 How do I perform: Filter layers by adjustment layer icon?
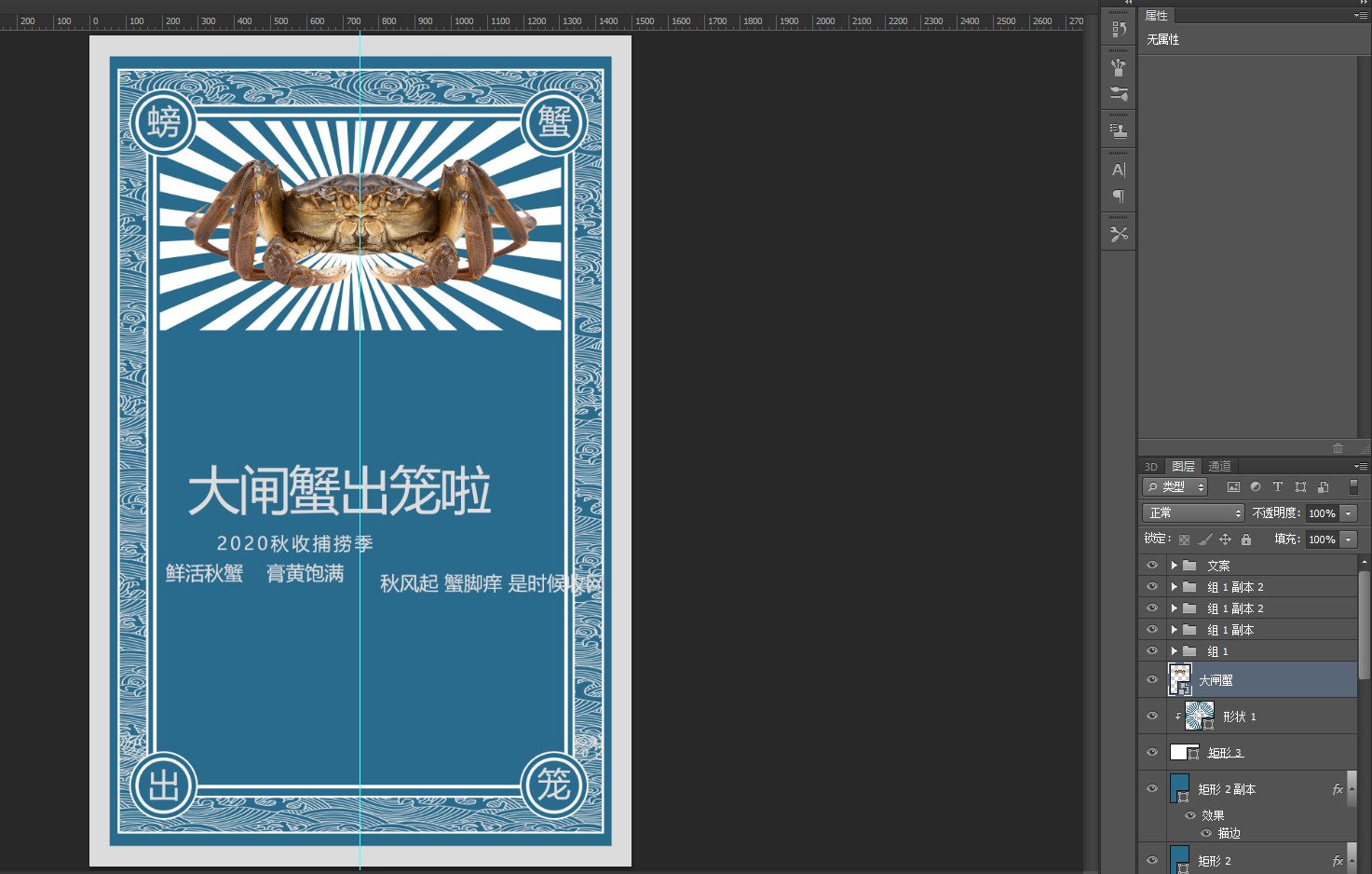1256,486
